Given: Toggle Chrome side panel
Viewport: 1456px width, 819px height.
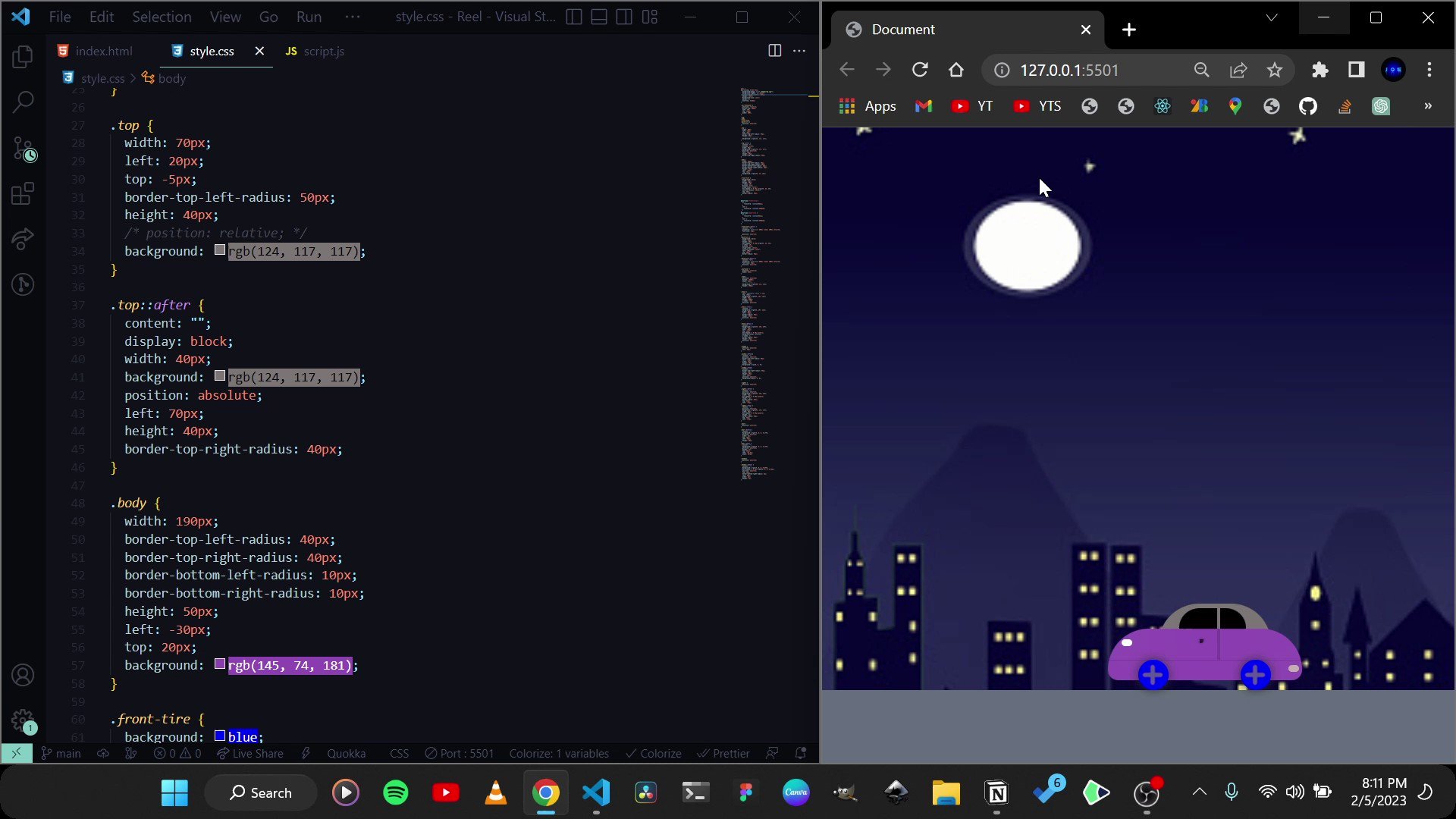Looking at the screenshot, I should (x=1357, y=70).
